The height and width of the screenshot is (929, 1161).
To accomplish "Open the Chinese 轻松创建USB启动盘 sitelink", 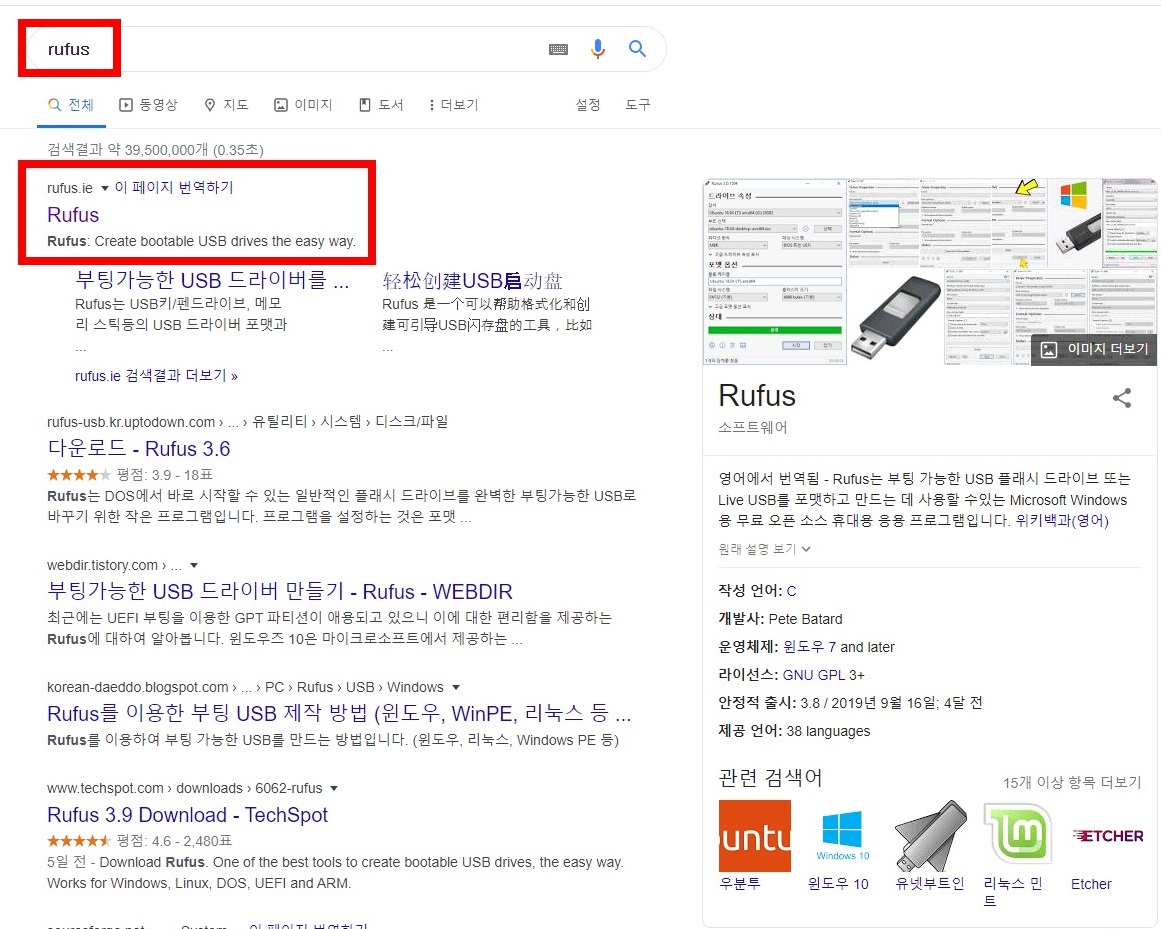I will click(472, 281).
